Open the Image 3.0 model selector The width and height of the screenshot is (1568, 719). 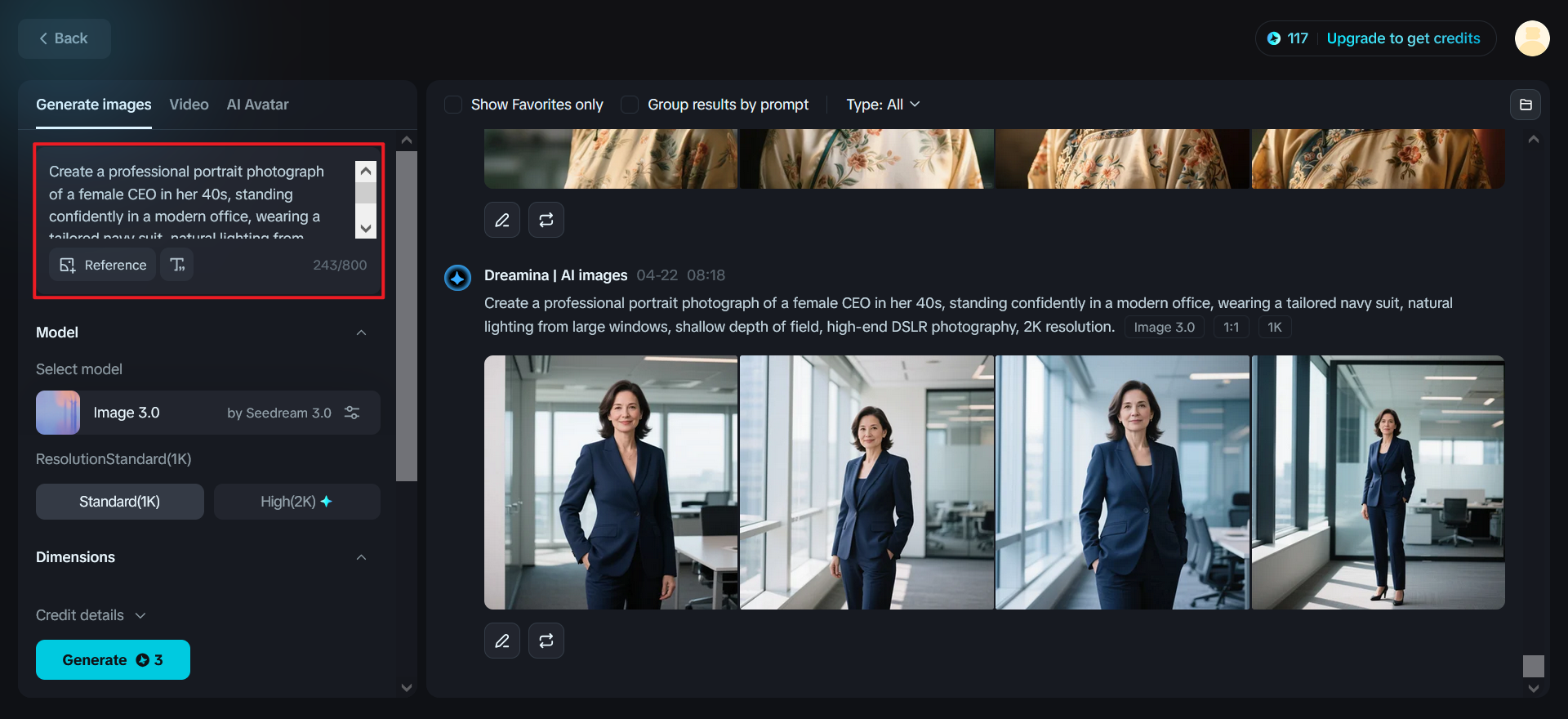[208, 413]
